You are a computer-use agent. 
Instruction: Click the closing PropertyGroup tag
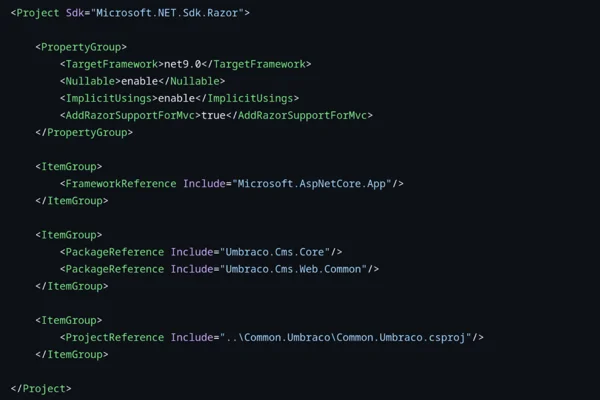pyautogui.click(x=84, y=132)
